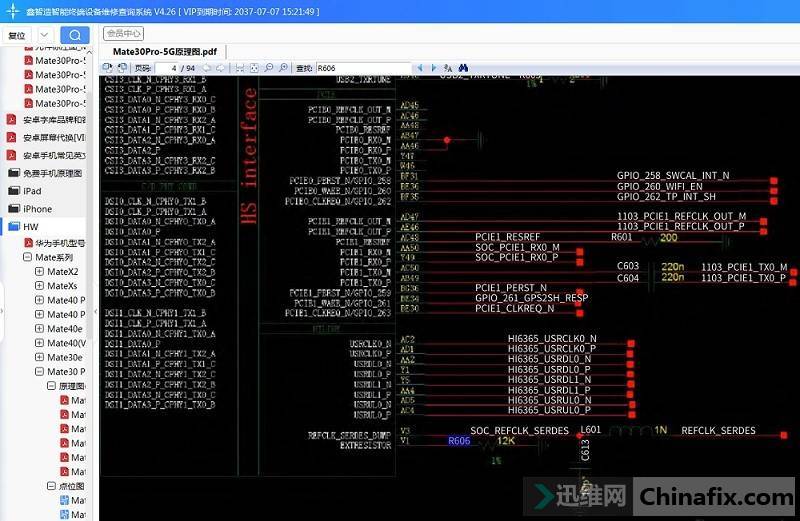This screenshot has width=800, height=521.
Task: Click the 复位 reset button
Action: pos(17,35)
